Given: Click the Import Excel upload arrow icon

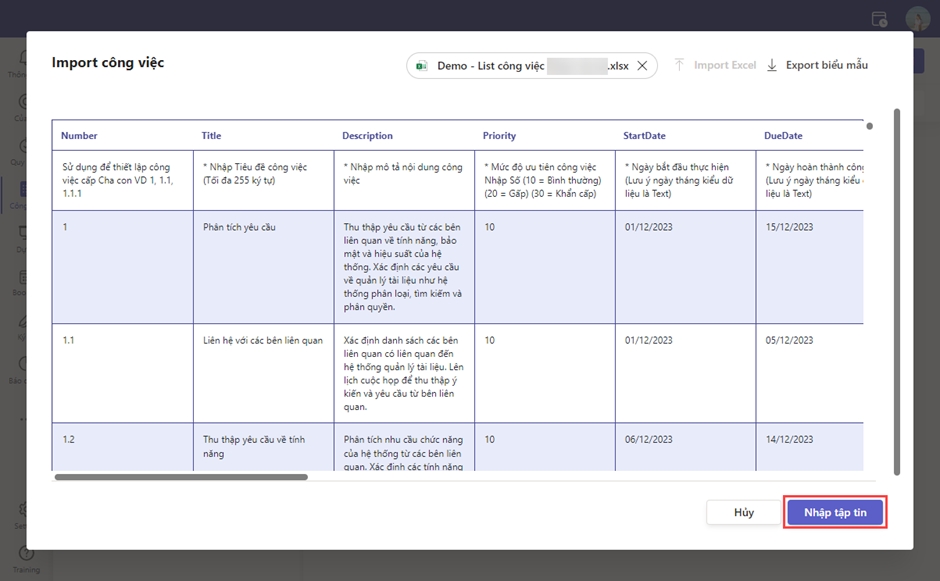Looking at the screenshot, I should (x=680, y=65).
